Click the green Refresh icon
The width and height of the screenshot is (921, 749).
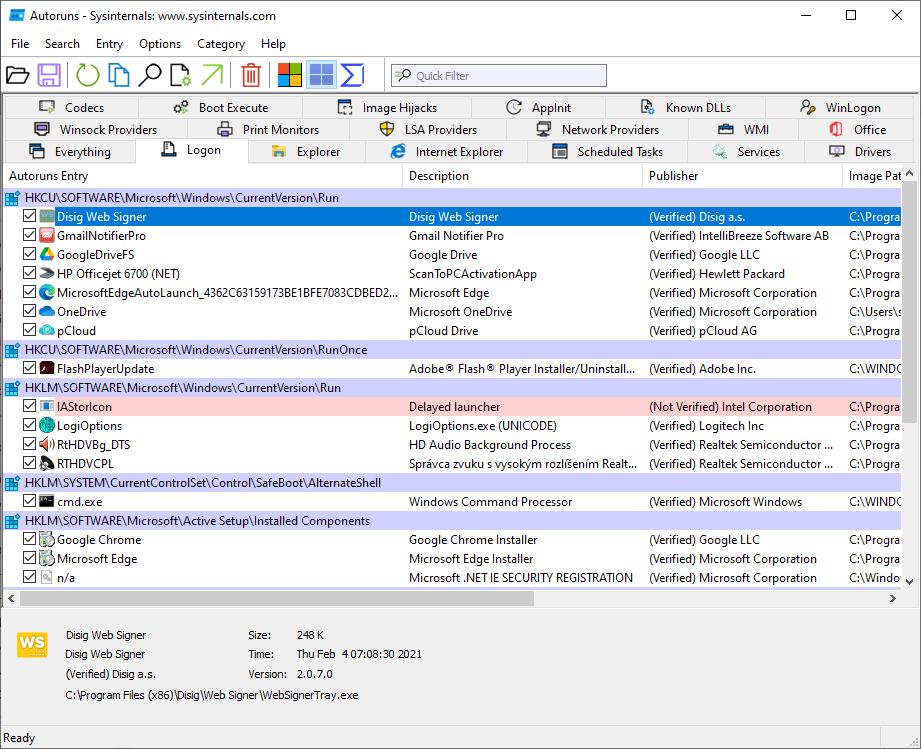coord(88,75)
